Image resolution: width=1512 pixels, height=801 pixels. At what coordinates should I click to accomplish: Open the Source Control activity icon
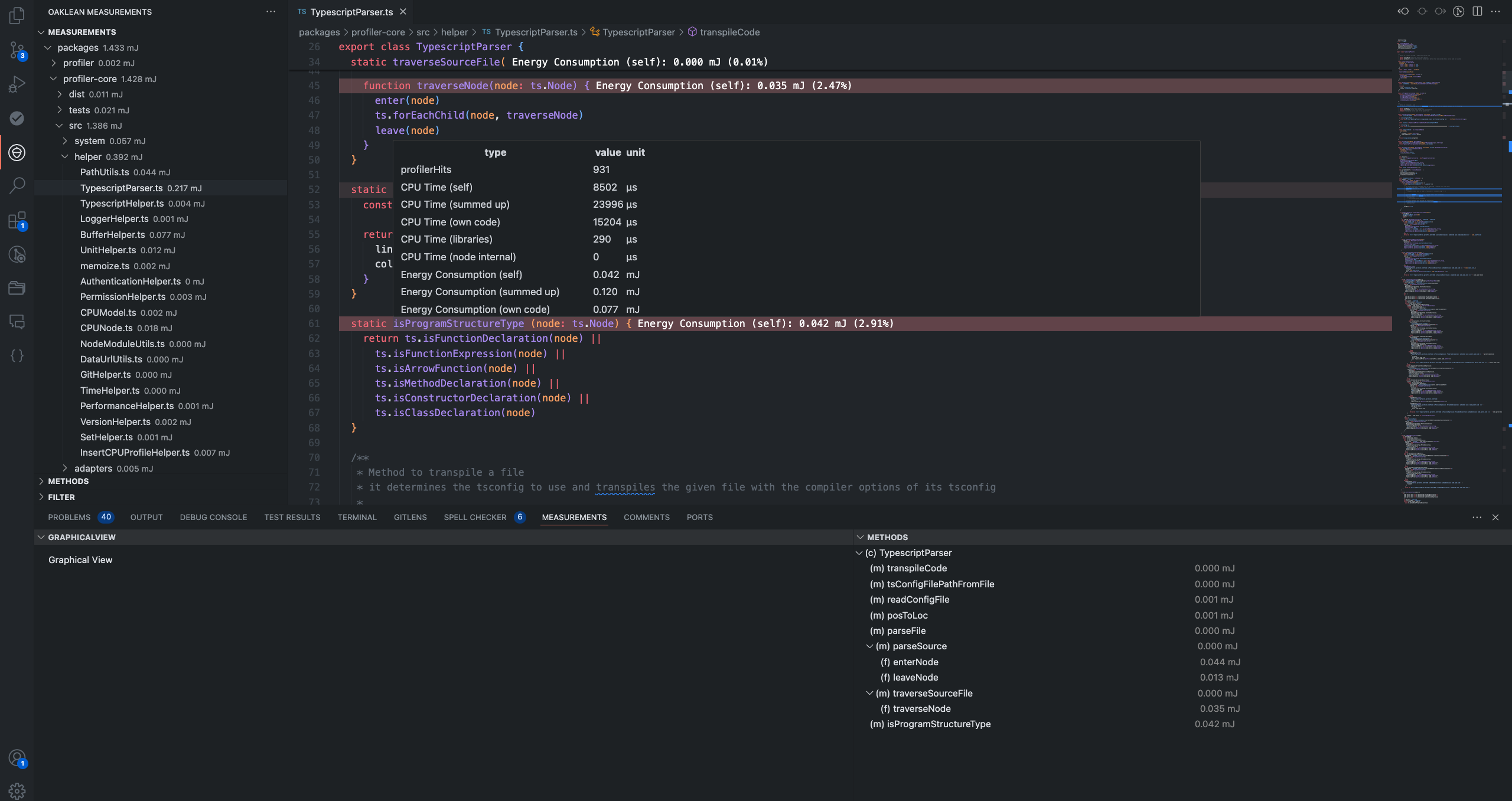(17, 50)
